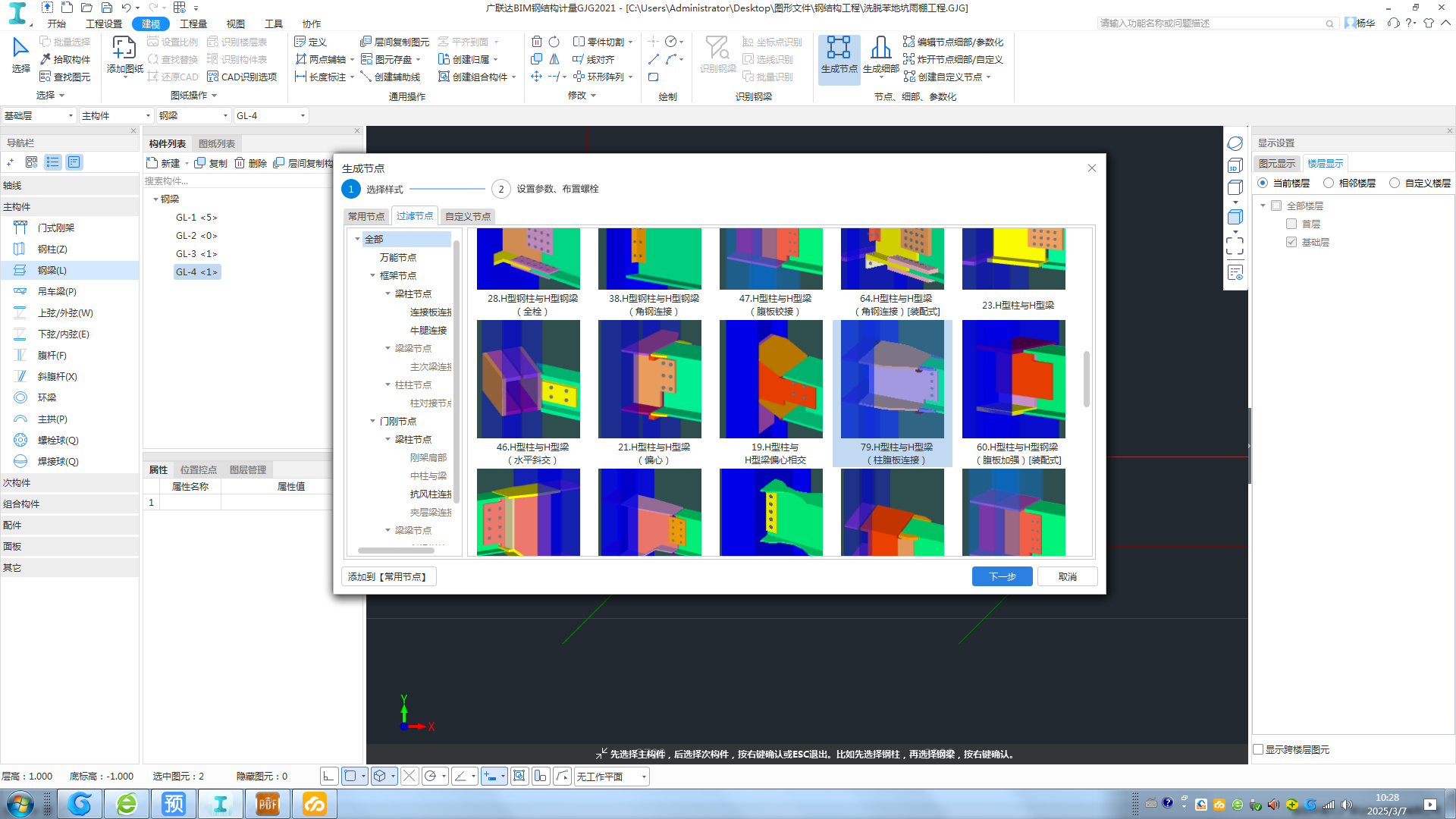This screenshot has width=1456, height=819.
Task: Open the 钢梁 component type dropdown
Action: coord(194,115)
